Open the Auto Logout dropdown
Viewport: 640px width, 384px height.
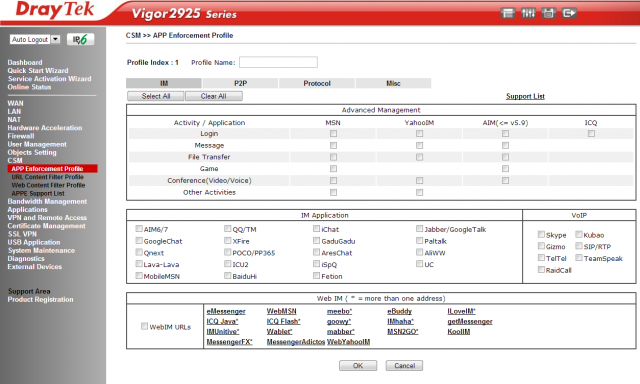coord(35,39)
